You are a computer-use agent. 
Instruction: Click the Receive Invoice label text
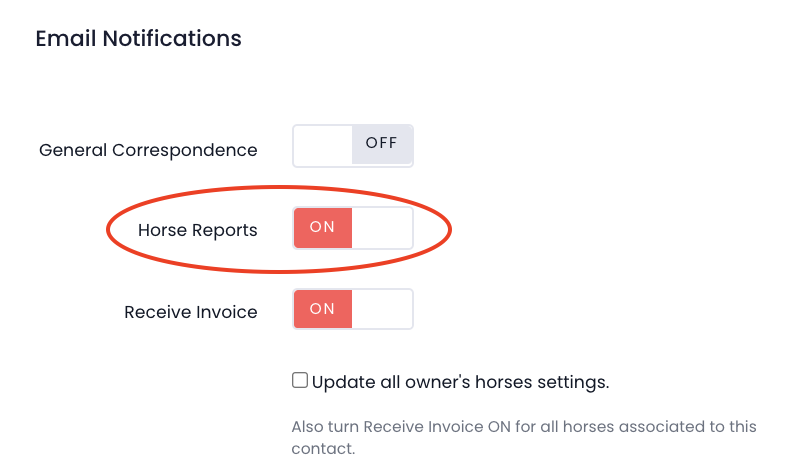click(x=190, y=312)
